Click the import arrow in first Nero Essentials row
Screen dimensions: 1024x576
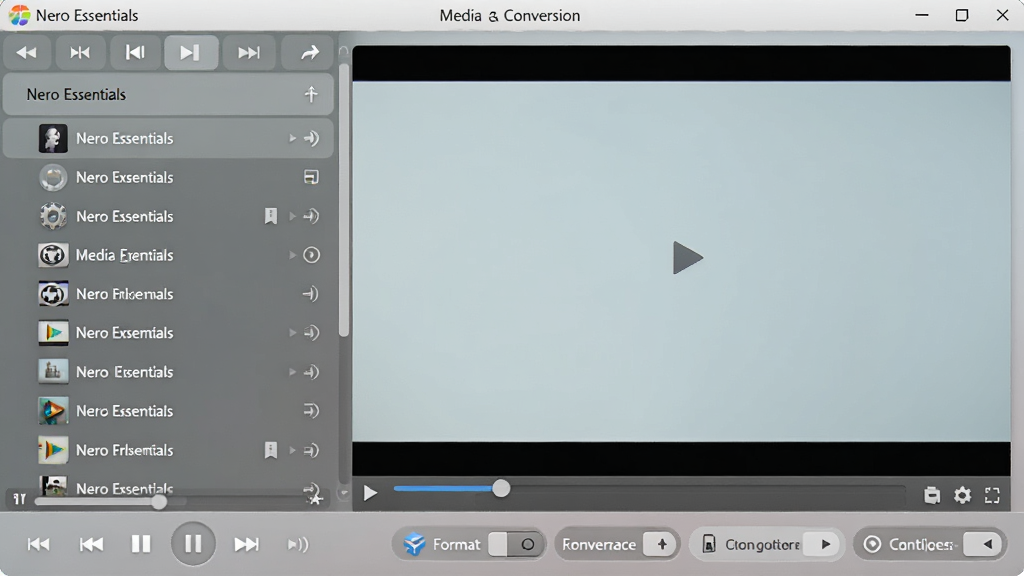pyautogui.click(x=312, y=138)
